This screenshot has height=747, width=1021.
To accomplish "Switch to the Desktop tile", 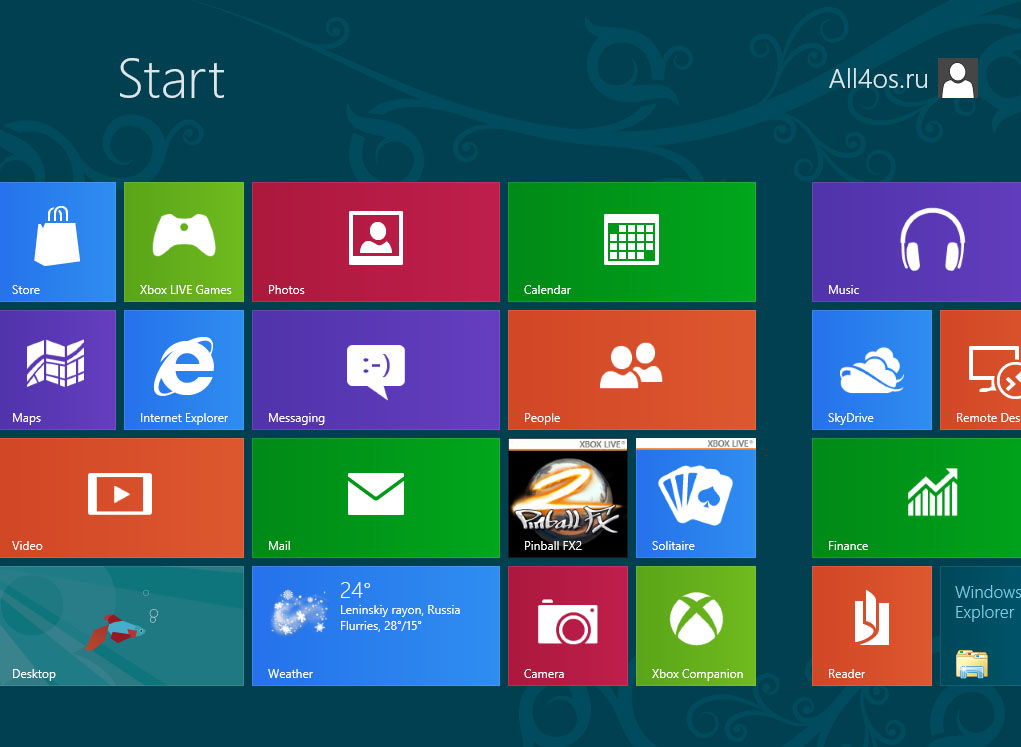I will (122, 626).
